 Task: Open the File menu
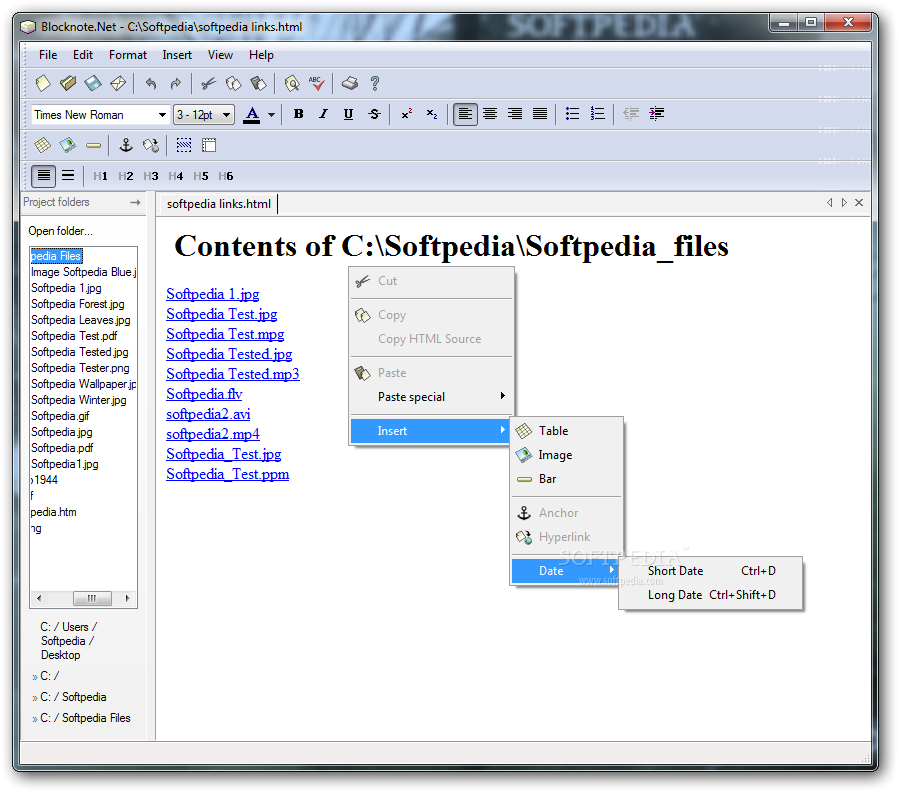click(48, 55)
